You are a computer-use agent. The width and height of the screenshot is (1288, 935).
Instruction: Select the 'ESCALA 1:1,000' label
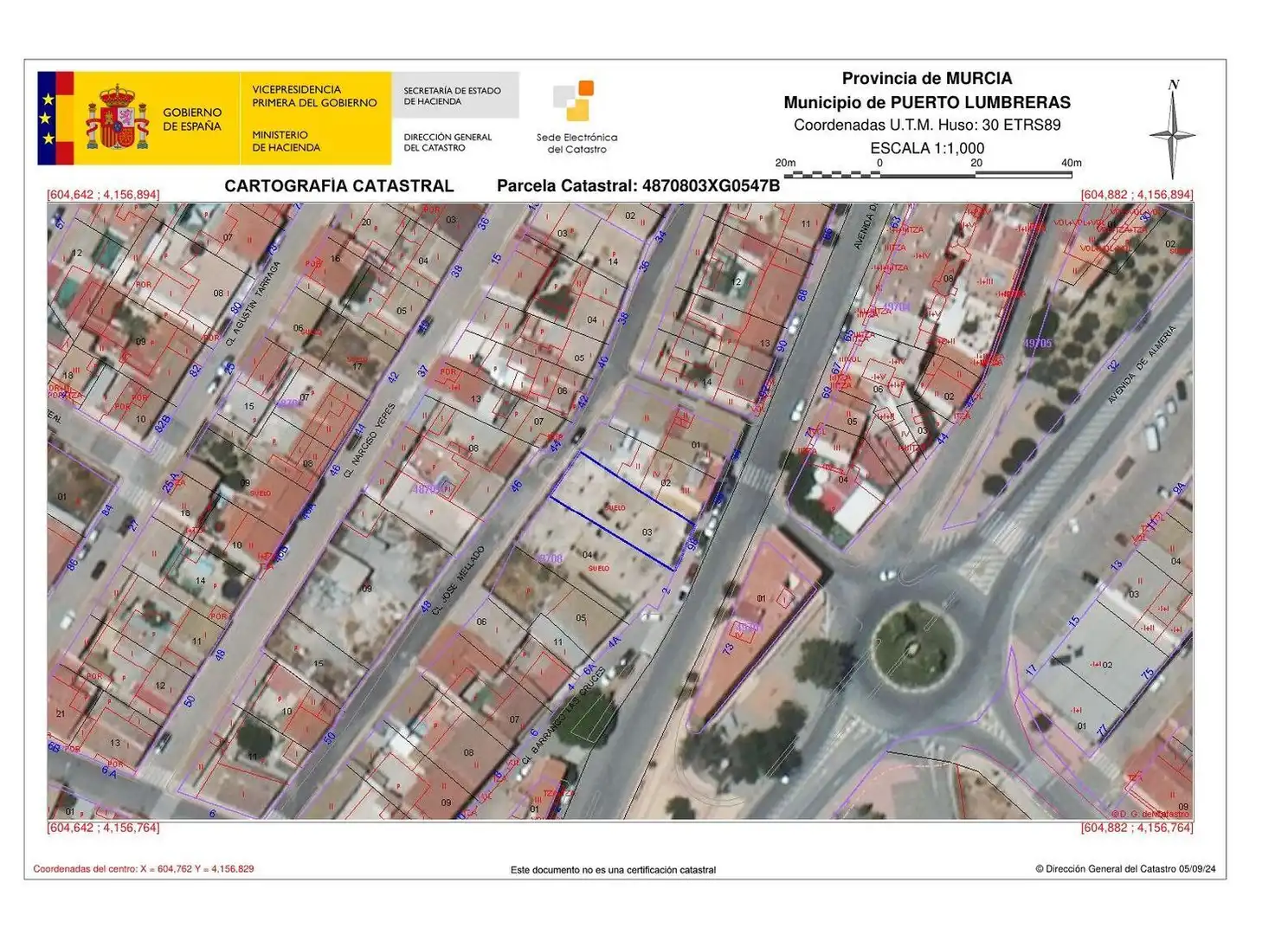[927, 148]
